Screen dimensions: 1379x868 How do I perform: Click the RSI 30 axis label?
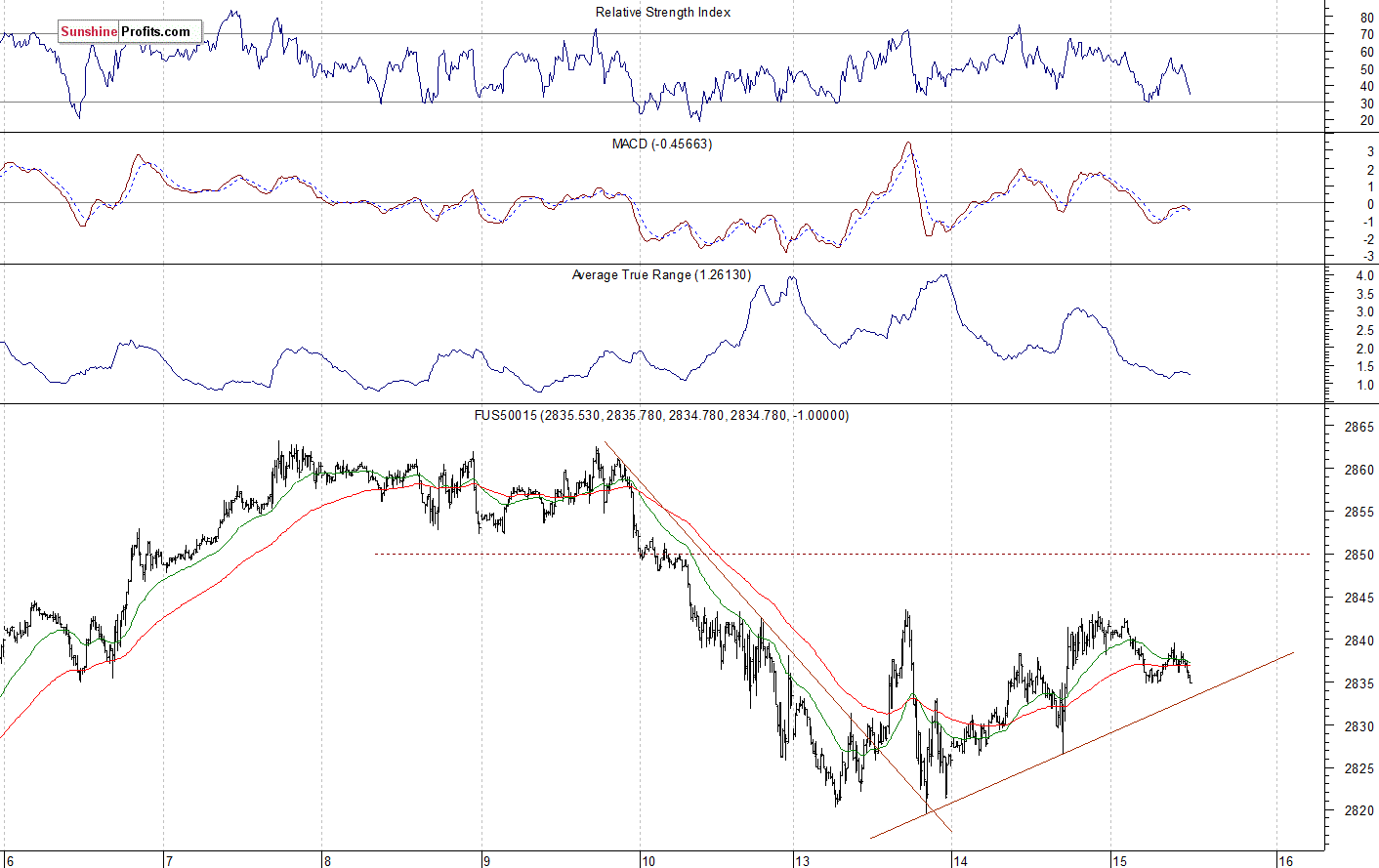click(x=1366, y=104)
